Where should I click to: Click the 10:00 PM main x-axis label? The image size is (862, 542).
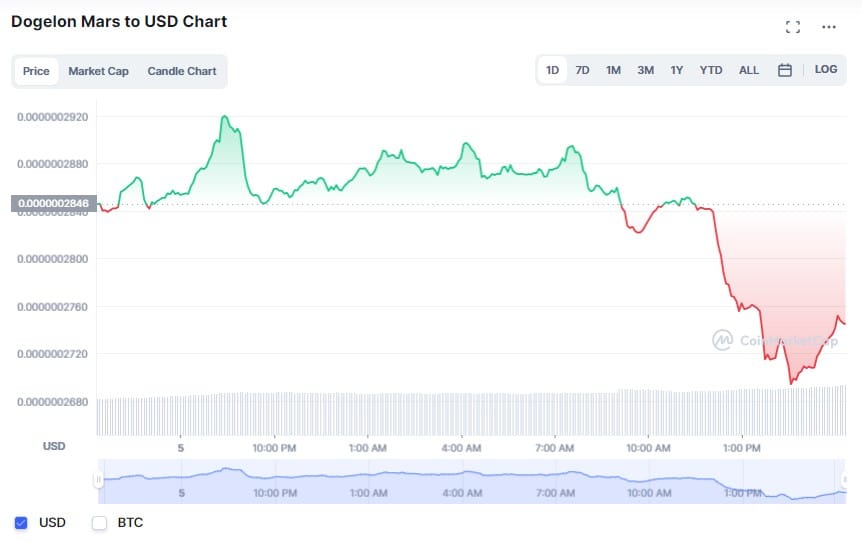[x=274, y=448]
